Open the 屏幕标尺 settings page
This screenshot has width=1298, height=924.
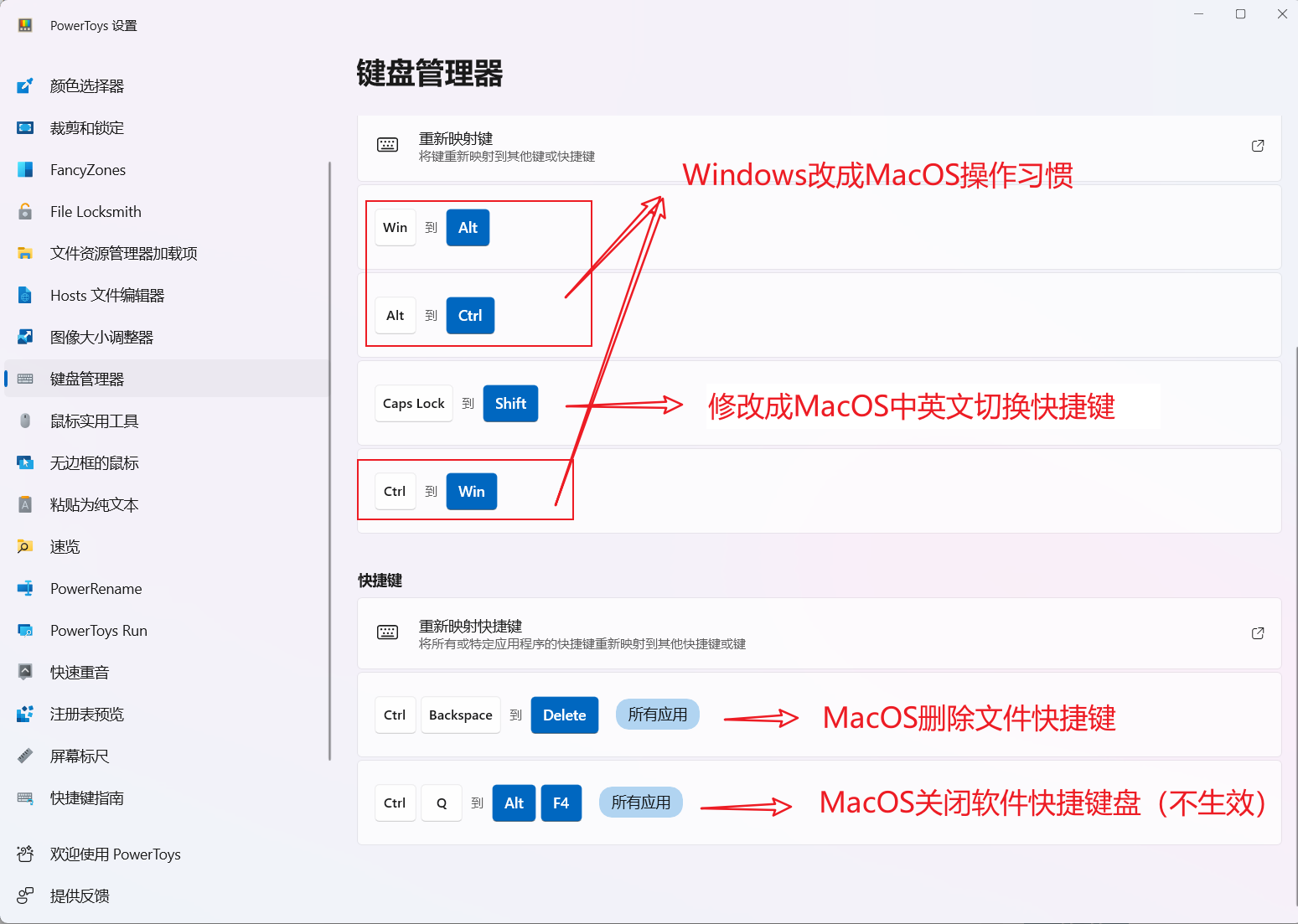(168, 756)
